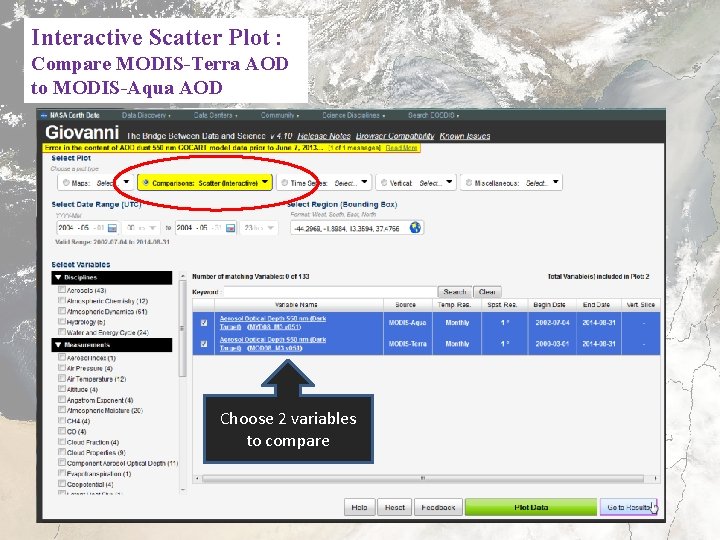Click the NASA Earth Data logo
Image resolution: width=720 pixels, height=540 pixels.
tap(70, 115)
